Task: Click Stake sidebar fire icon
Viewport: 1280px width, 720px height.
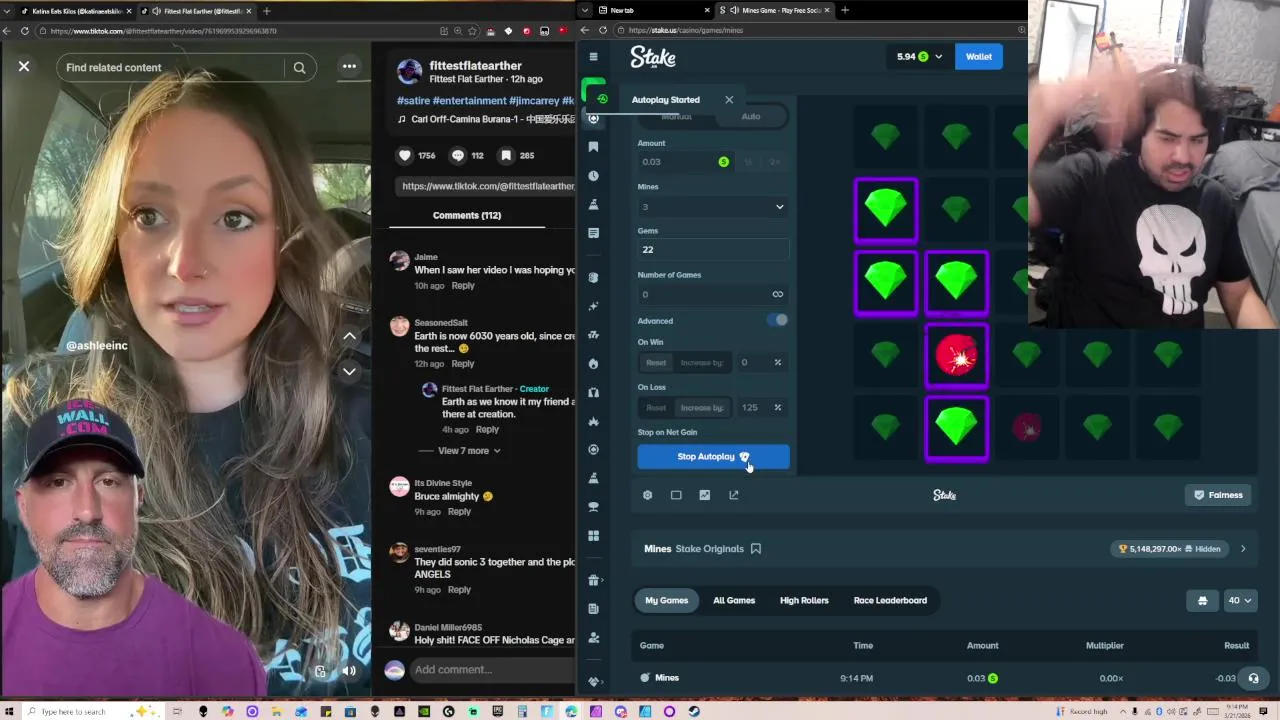Action: pyautogui.click(x=593, y=363)
